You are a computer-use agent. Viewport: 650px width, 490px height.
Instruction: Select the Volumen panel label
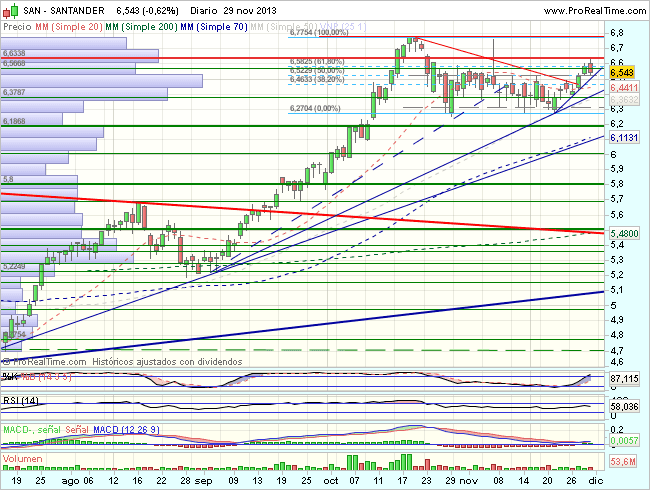pyautogui.click(x=22, y=459)
